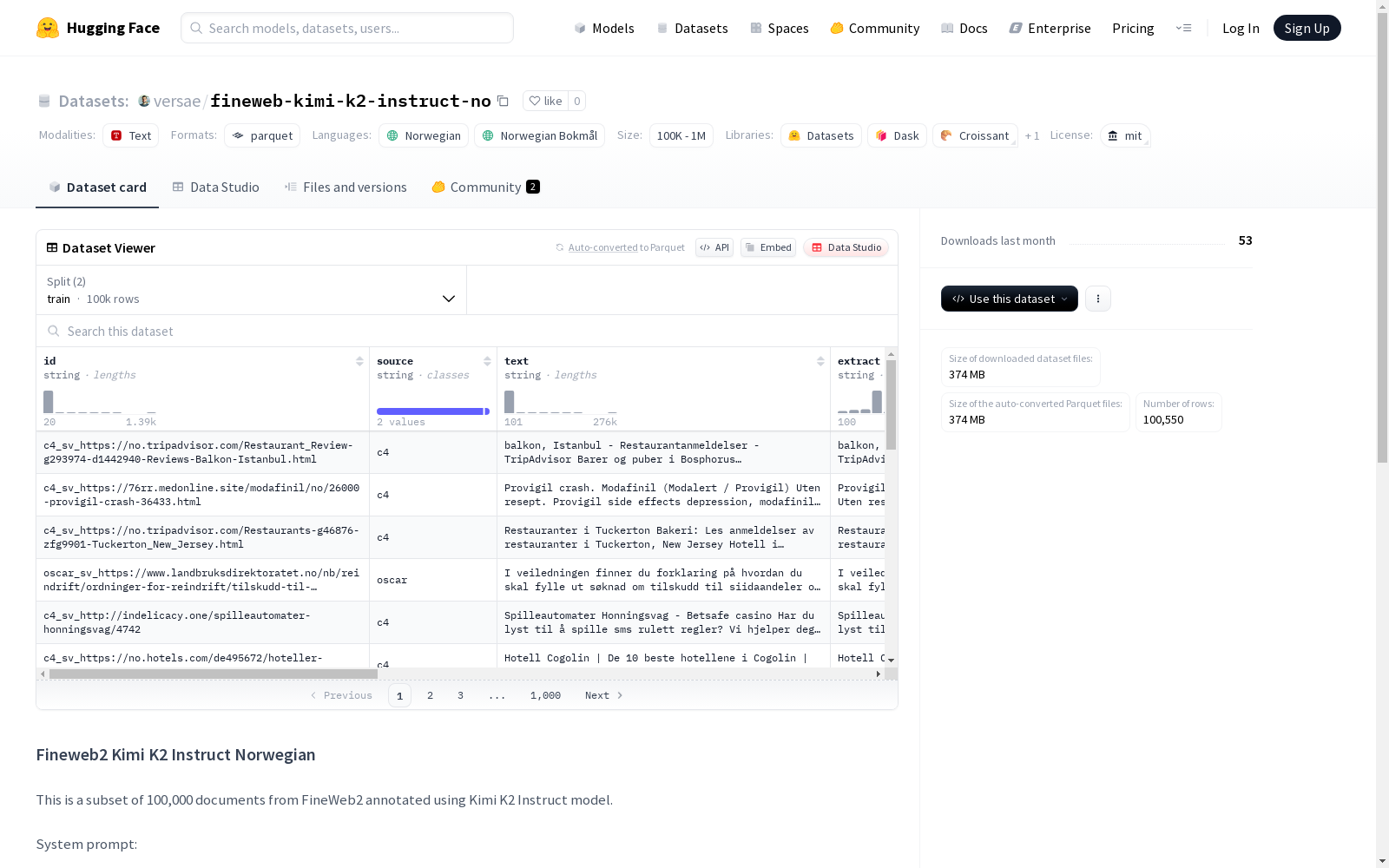This screenshot has width=1389, height=868.
Task: Sort the text column with its arrows
Action: (820, 361)
